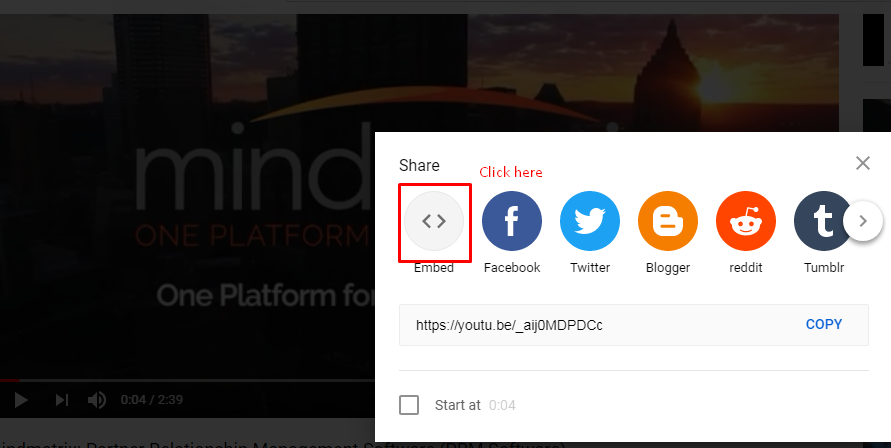The image size is (891, 448).
Task: Click the Embed share icon
Action: point(434,221)
